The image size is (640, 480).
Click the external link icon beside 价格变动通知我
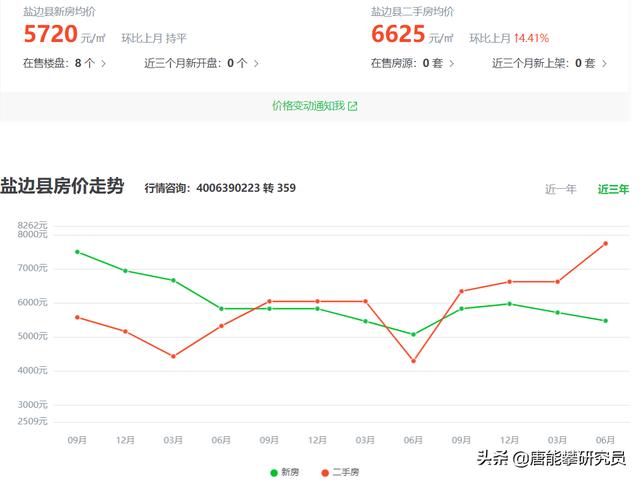pyautogui.click(x=353, y=107)
